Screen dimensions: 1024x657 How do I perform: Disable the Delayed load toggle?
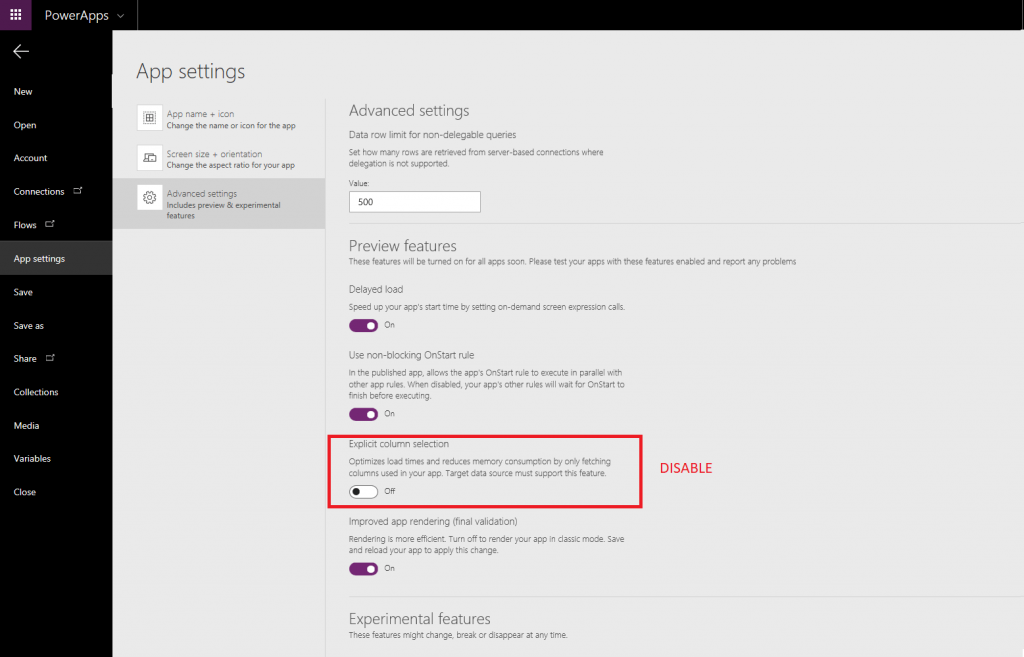[x=363, y=325]
